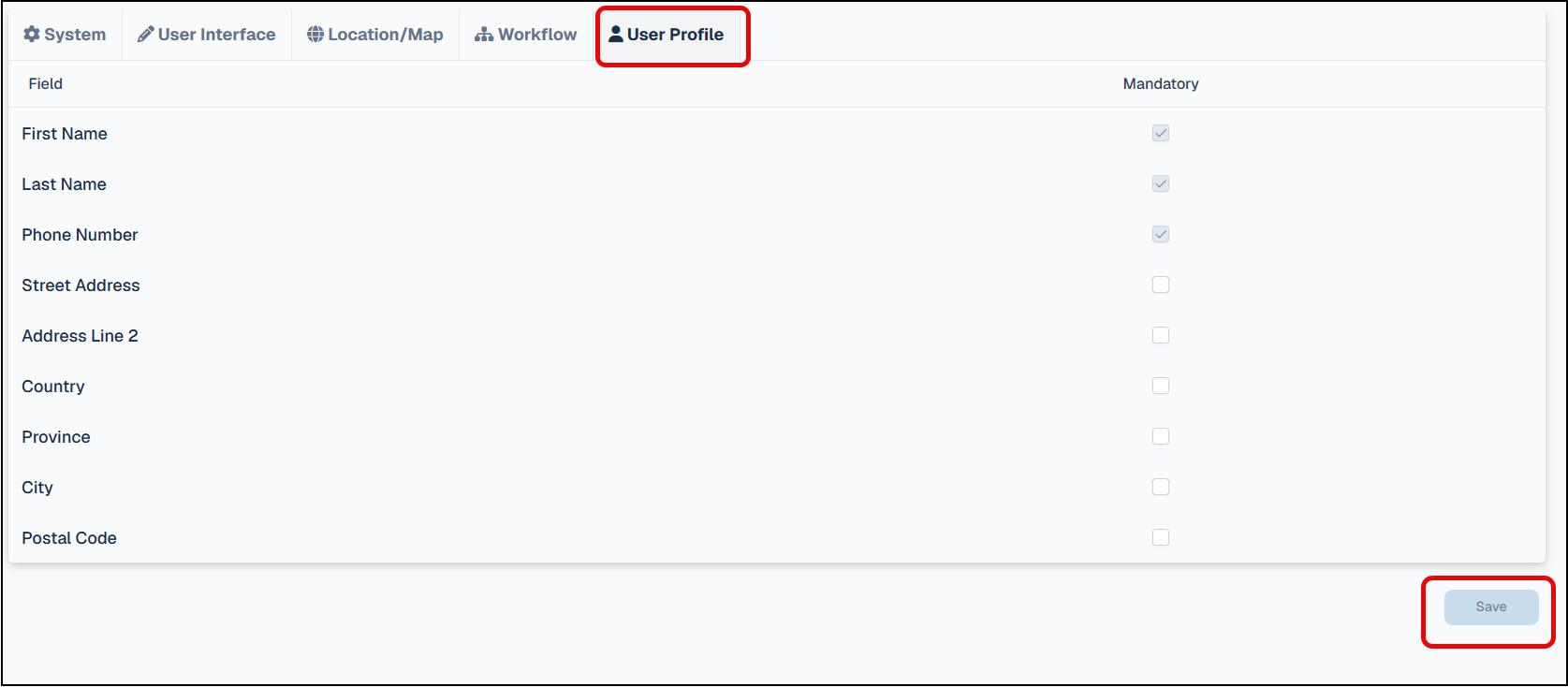Click the Save button

(1491, 607)
